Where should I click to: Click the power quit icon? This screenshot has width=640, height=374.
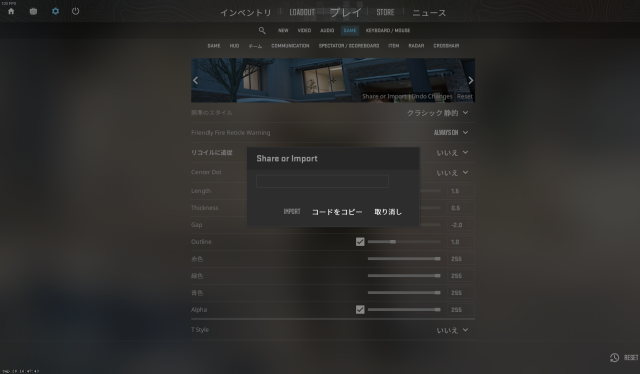point(76,11)
